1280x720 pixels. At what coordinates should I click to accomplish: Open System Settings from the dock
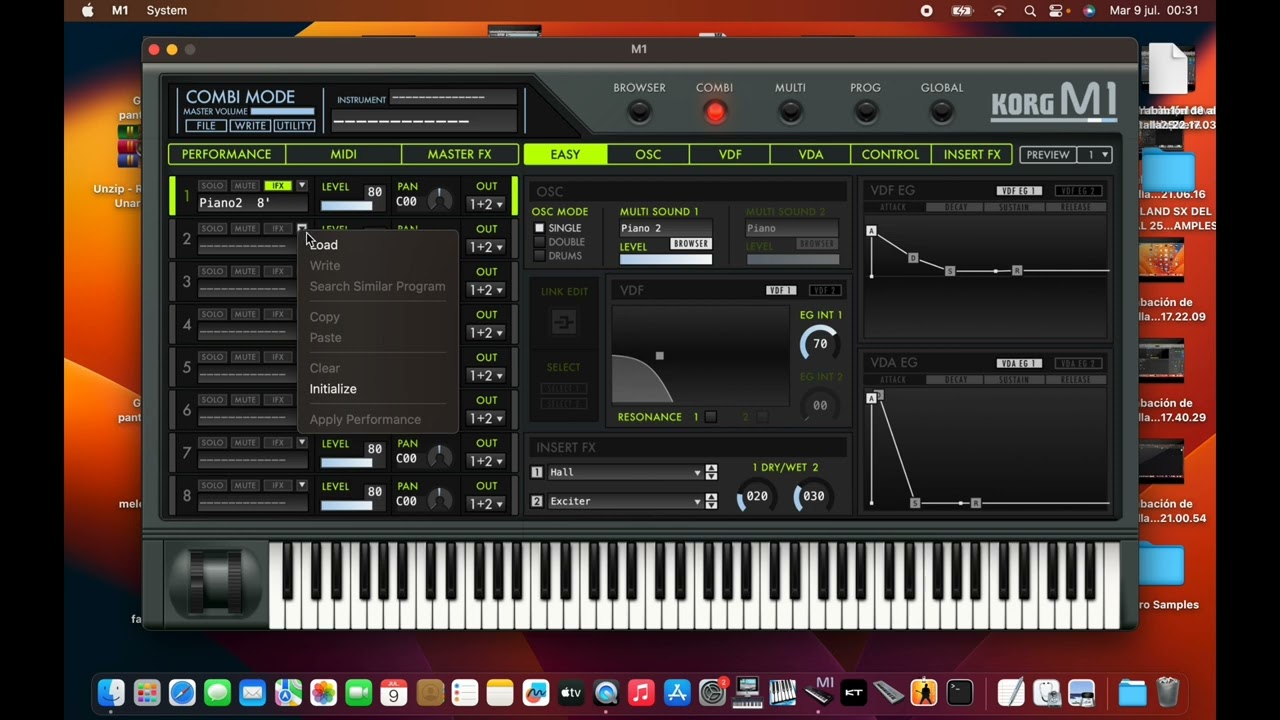pos(712,692)
